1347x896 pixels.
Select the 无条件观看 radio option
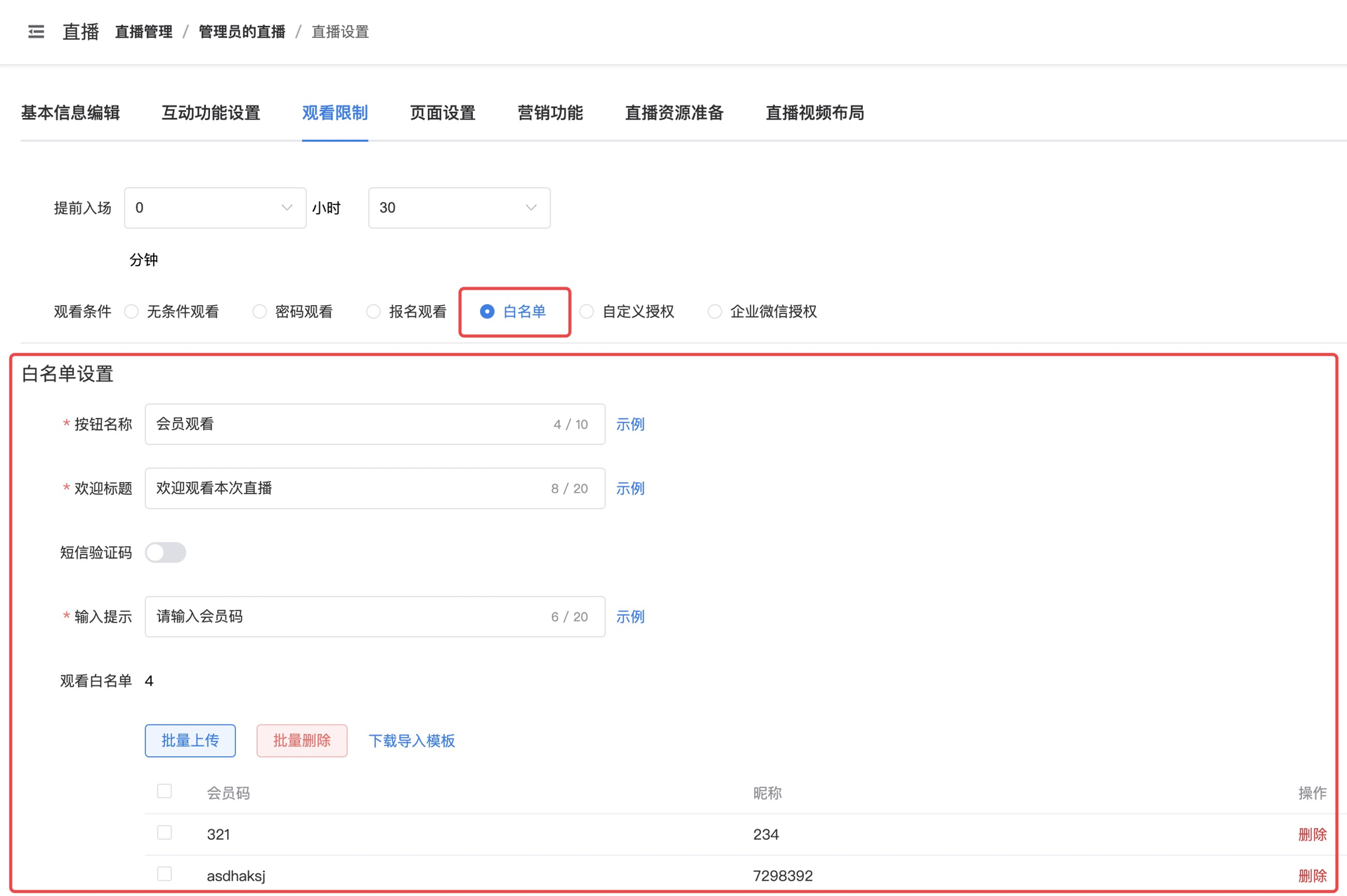click(x=132, y=312)
